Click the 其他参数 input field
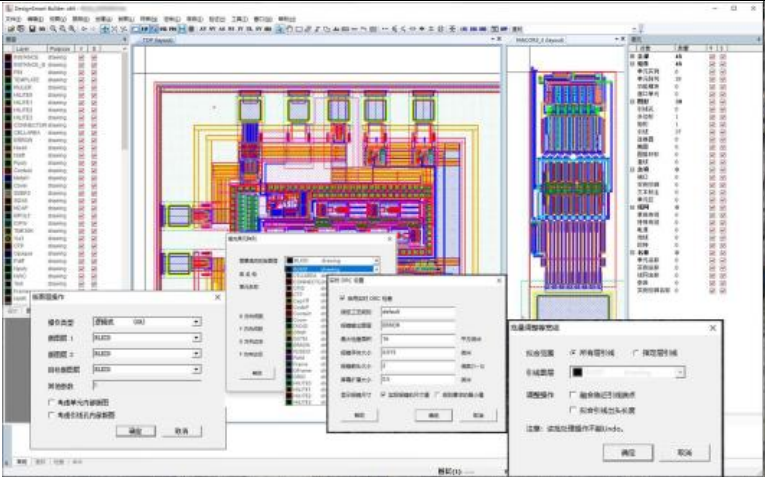 (x=147, y=384)
